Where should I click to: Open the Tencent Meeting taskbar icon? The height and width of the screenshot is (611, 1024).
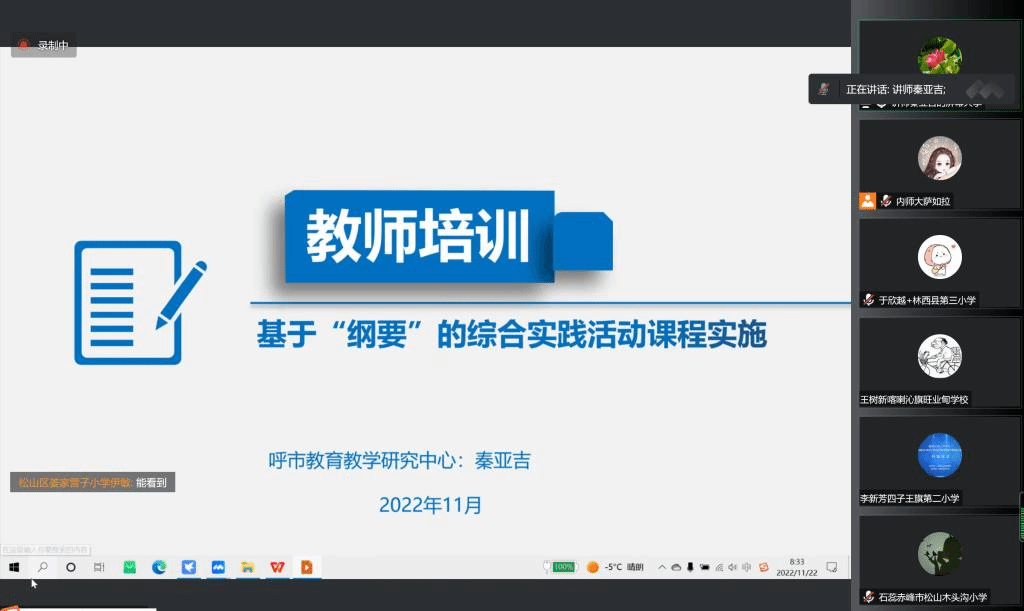(x=217, y=567)
